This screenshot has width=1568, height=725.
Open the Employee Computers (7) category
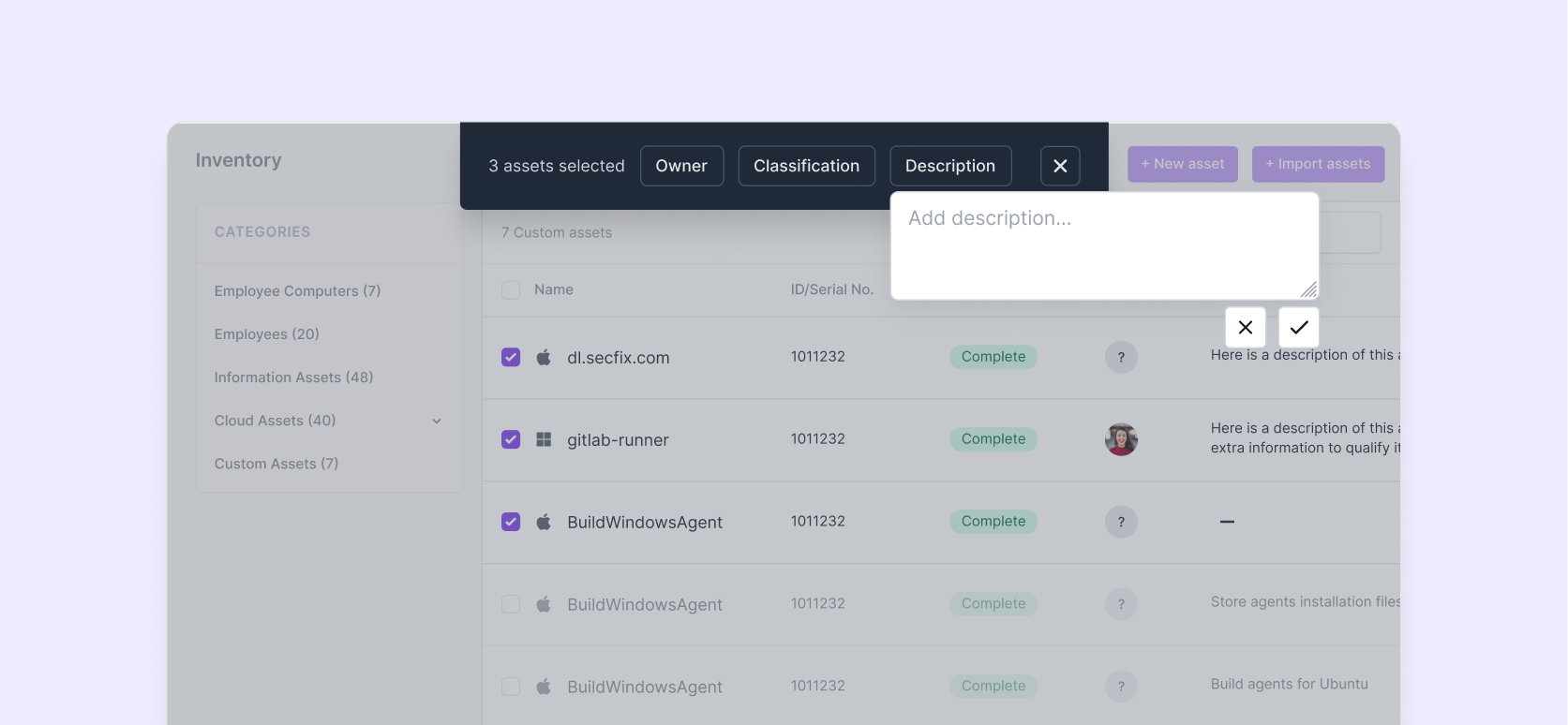coord(297,291)
